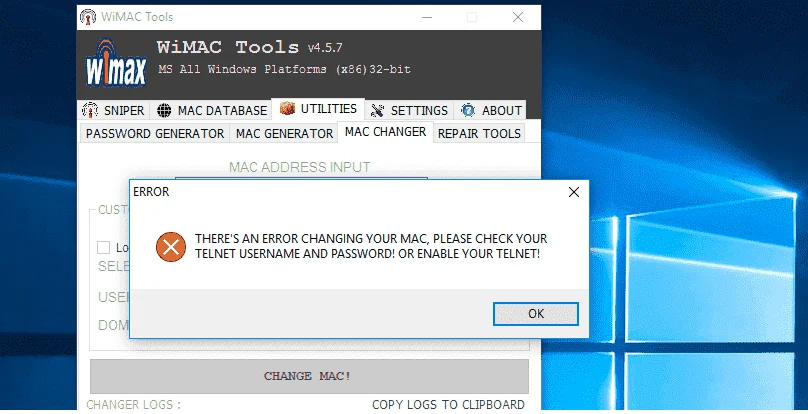Click the CHANGE MAC! button
The width and height of the screenshot is (808, 414).
pyautogui.click(x=309, y=376)
